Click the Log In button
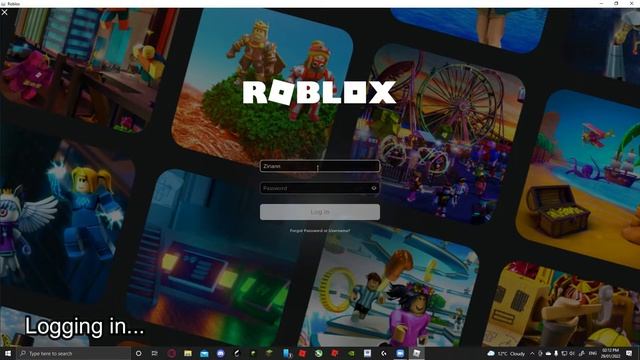 point(320,212)
